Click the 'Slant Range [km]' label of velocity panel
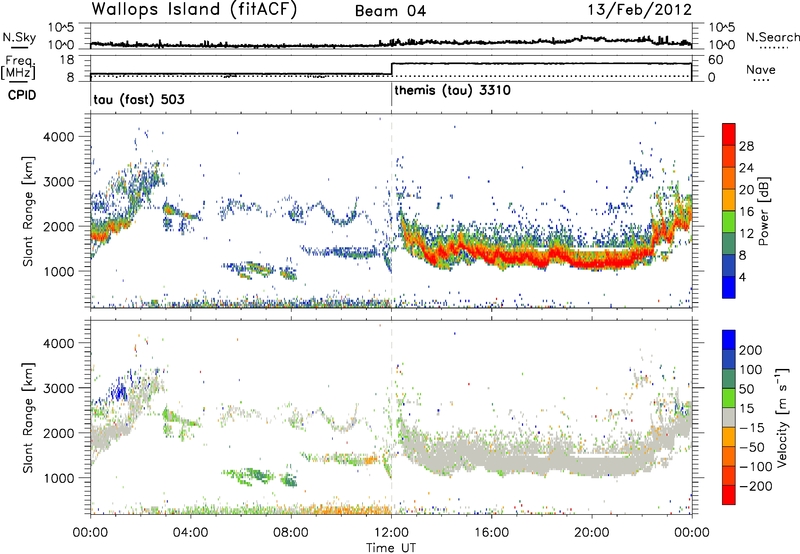Viewport: 800px width, 554px height. point(28,417)
